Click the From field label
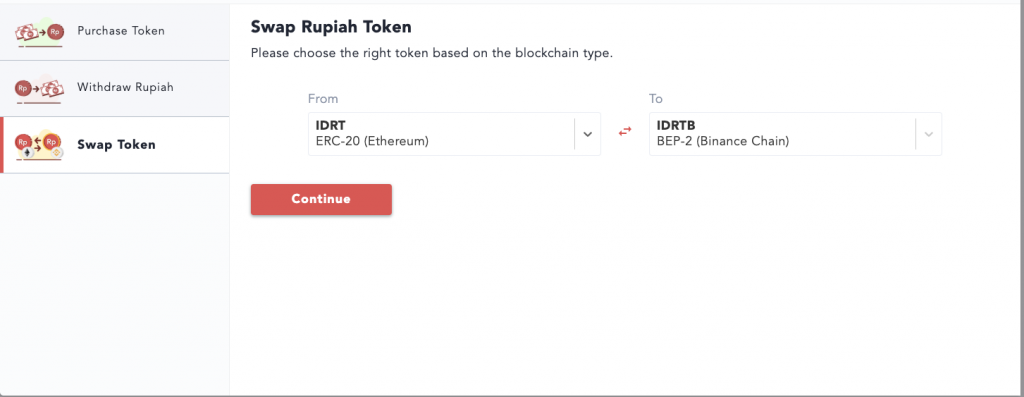Viewport: 1024px width, 397px height. (323, 99)
